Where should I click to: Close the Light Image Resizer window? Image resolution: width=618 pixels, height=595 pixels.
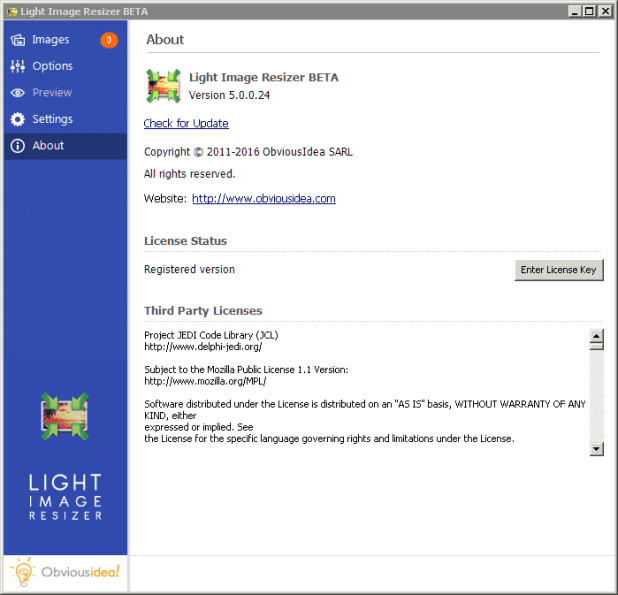[x=605, y=11]
